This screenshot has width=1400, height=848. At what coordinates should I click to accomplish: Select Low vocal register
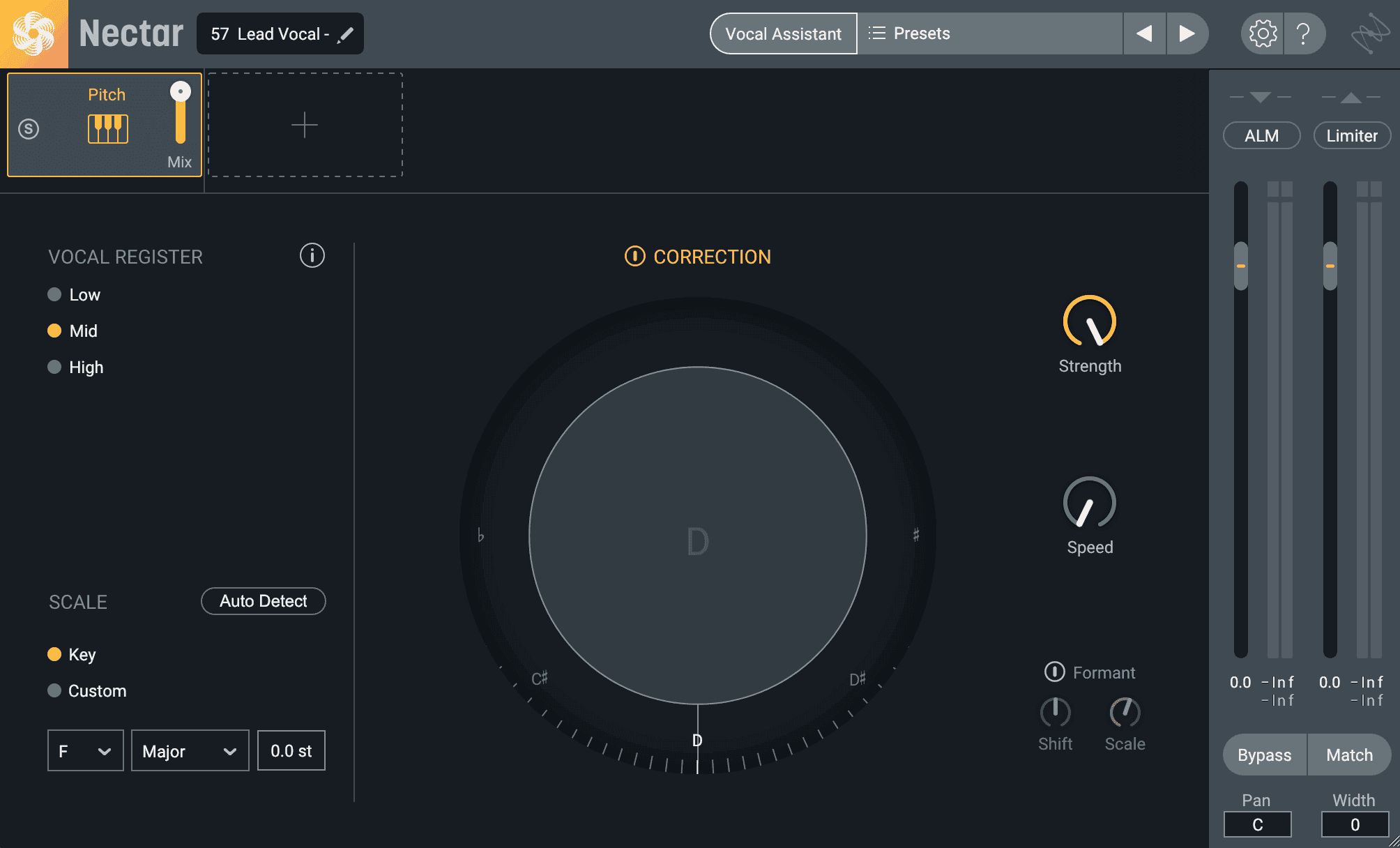click(74, 295)
